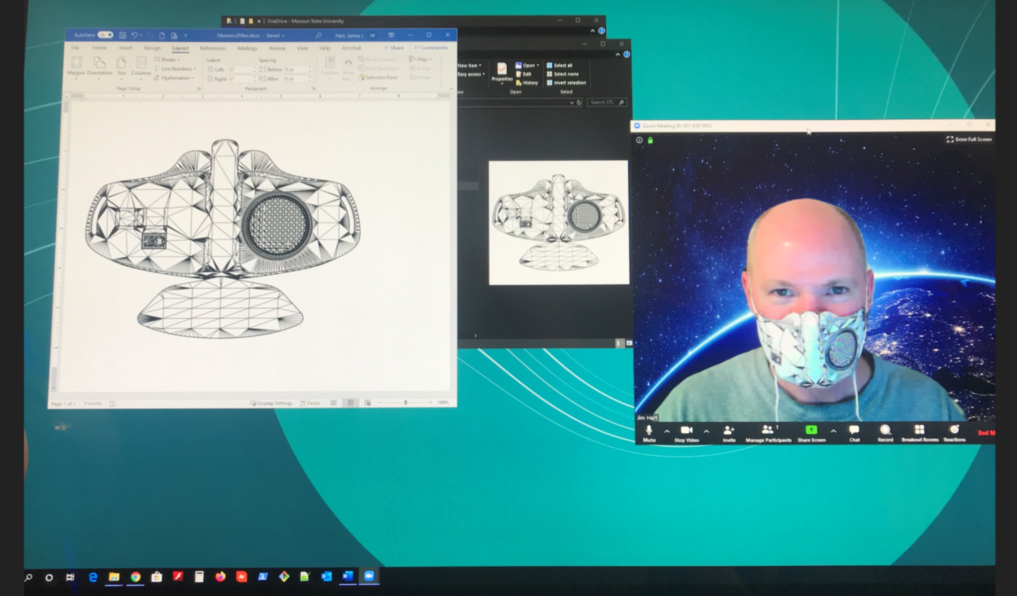Viewport: 1017px width, 596px height.
Task: Open Breakout Rooms in Zoom
Action: 919,433
